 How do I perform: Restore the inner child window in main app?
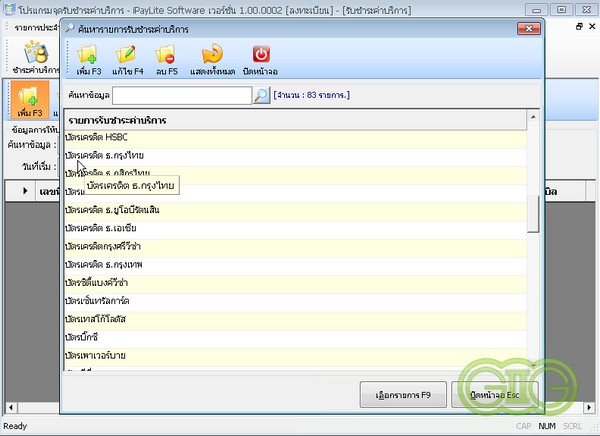579,26
